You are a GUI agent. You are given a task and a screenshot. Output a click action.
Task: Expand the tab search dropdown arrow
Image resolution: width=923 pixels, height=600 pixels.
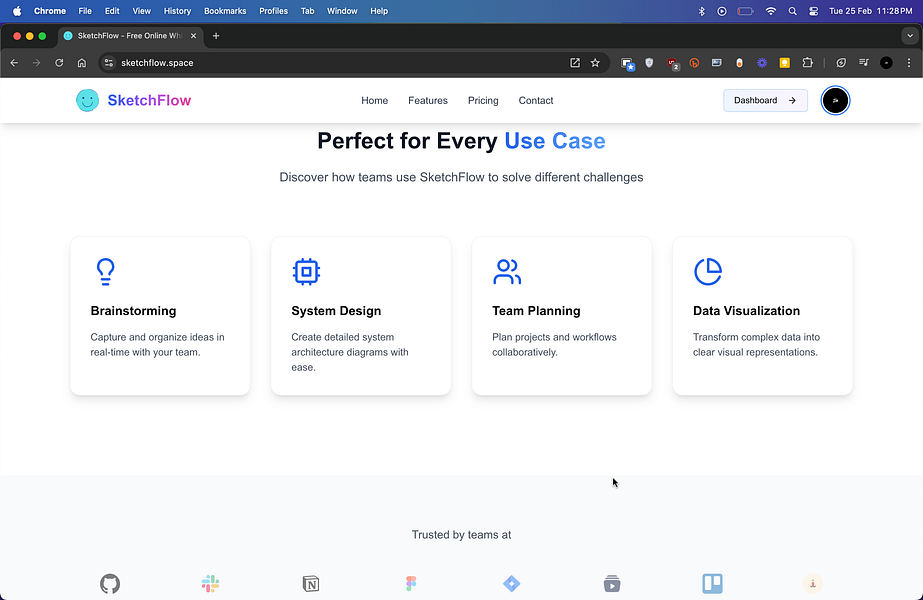point(910,36)
